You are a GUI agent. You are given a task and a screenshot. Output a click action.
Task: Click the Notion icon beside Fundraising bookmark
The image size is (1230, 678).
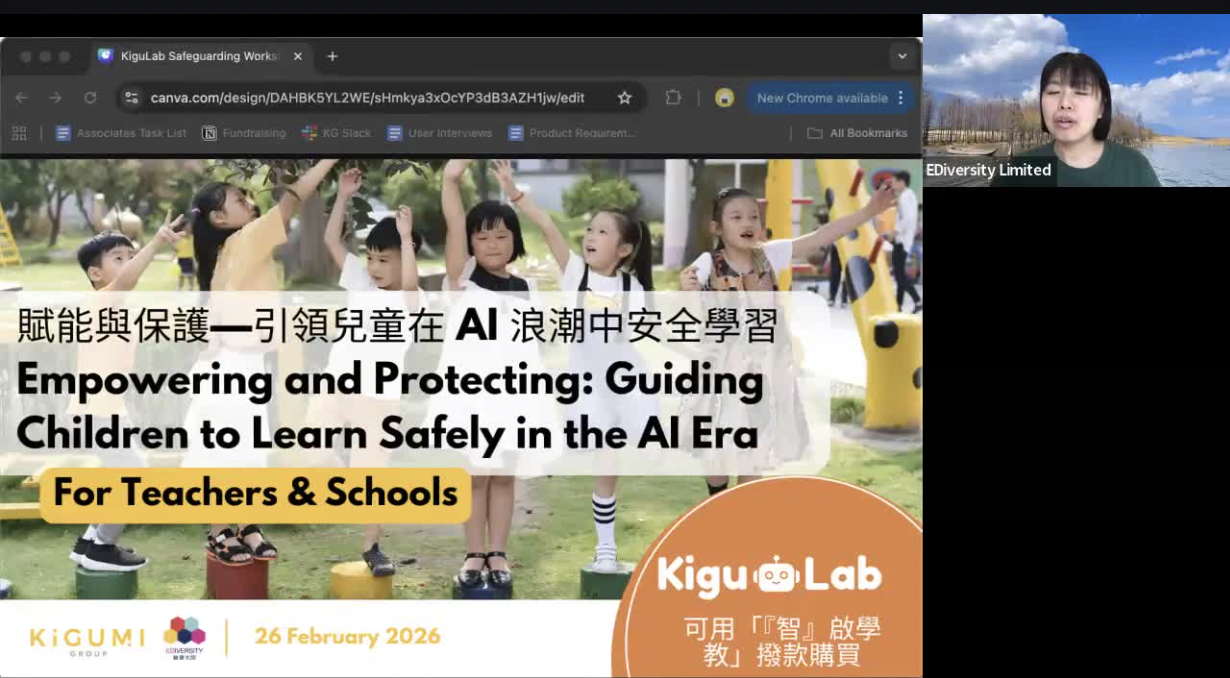(209, 132)
